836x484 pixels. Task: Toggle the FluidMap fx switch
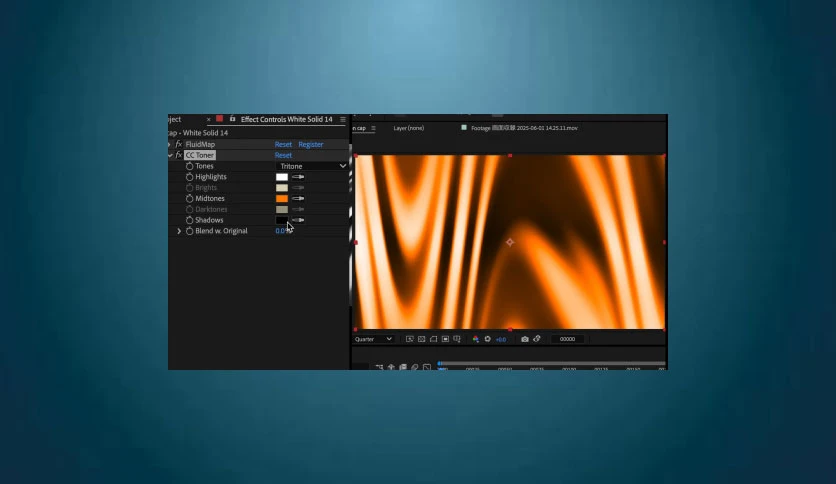point(179,144)
